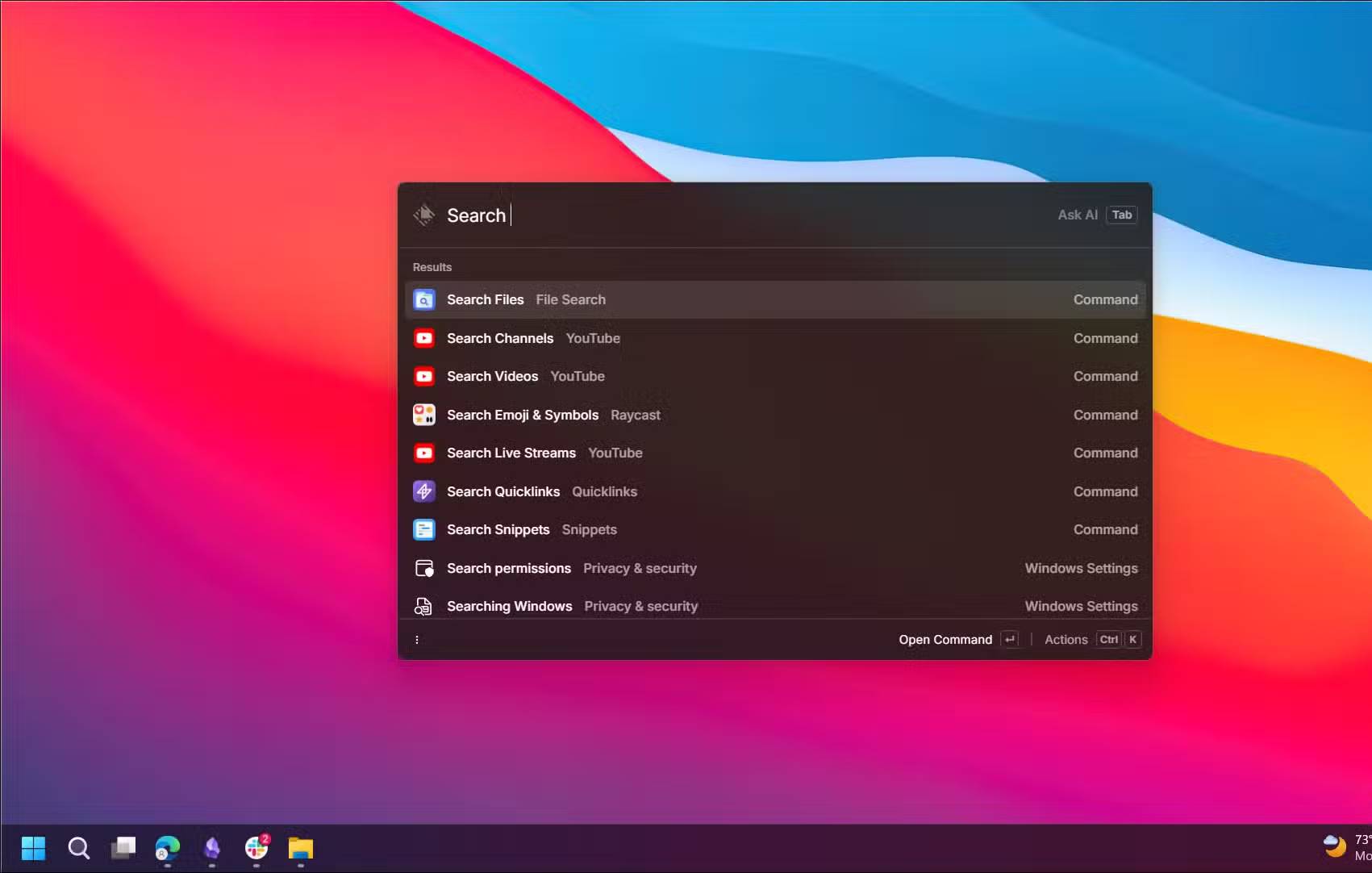Click the Emoji & Symbols icon
Viewport: 1372px width, 873px height.
(x=423, y=415)
